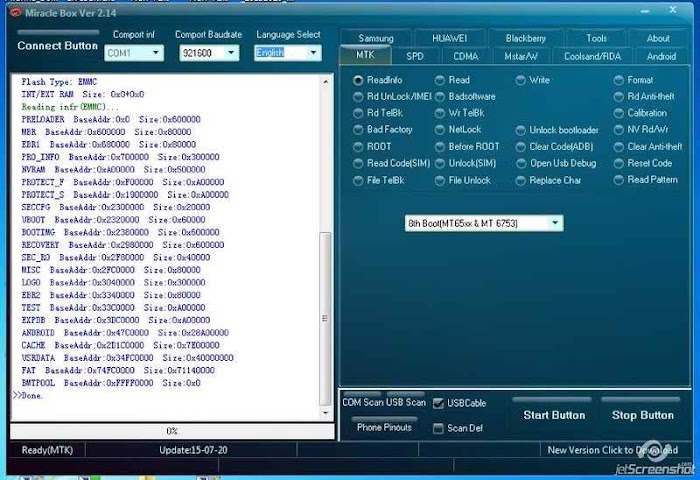Image resolution: width=700 pixels, height=480 pixels.
Task: Toggle the USBCable checkbox
Action: [438, 403]
